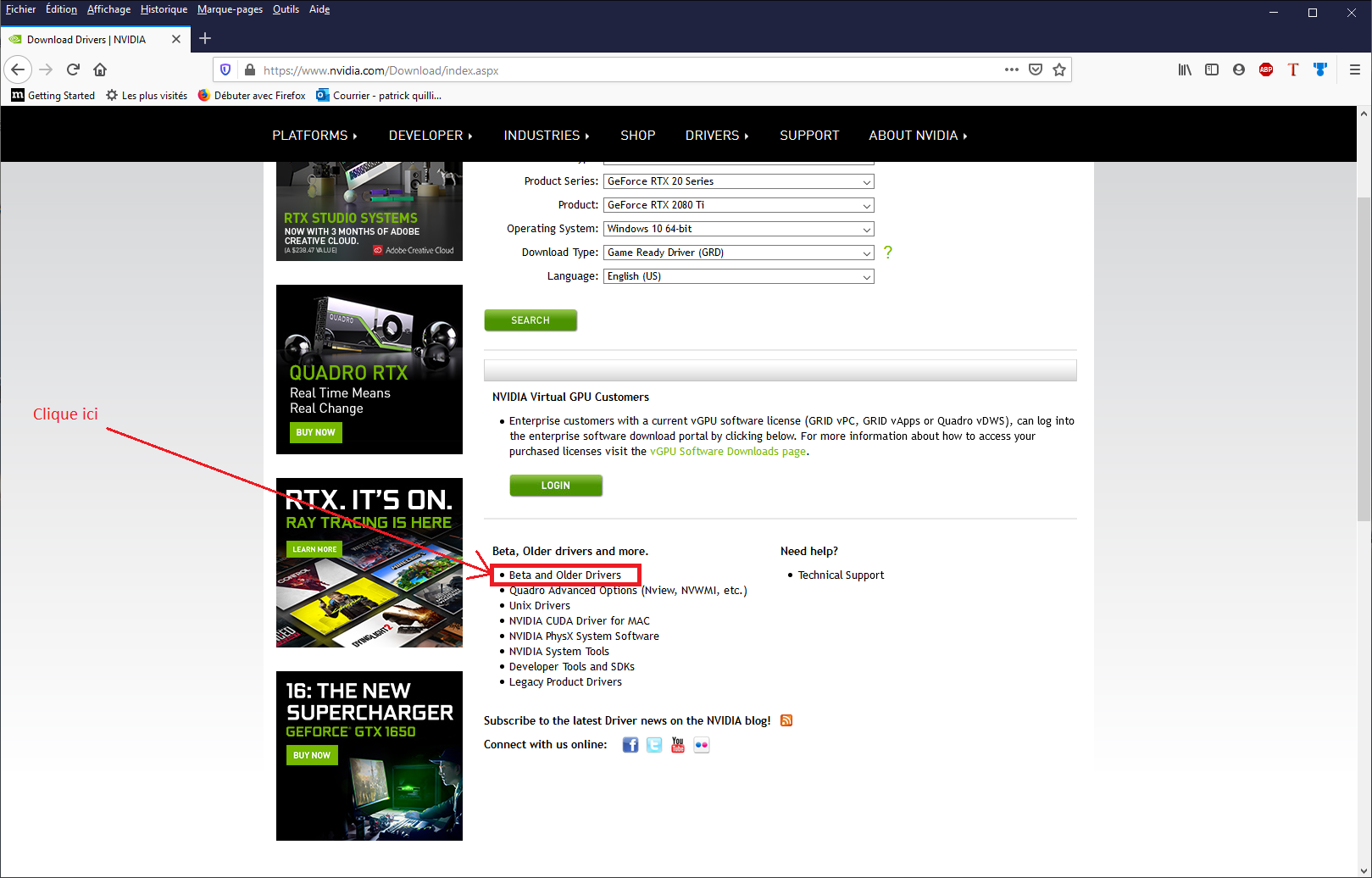Open NVIDIA's YouTube icon
The width and height of the screenshot is (1372, 878).
(x=678, y=744)
